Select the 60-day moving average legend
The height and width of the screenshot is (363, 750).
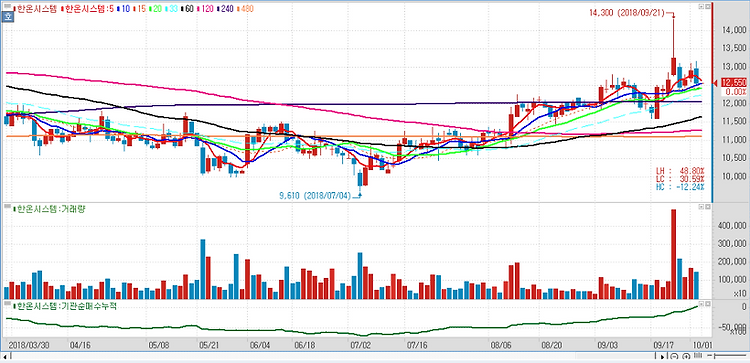pyautogui.click(x=188, y=8)
